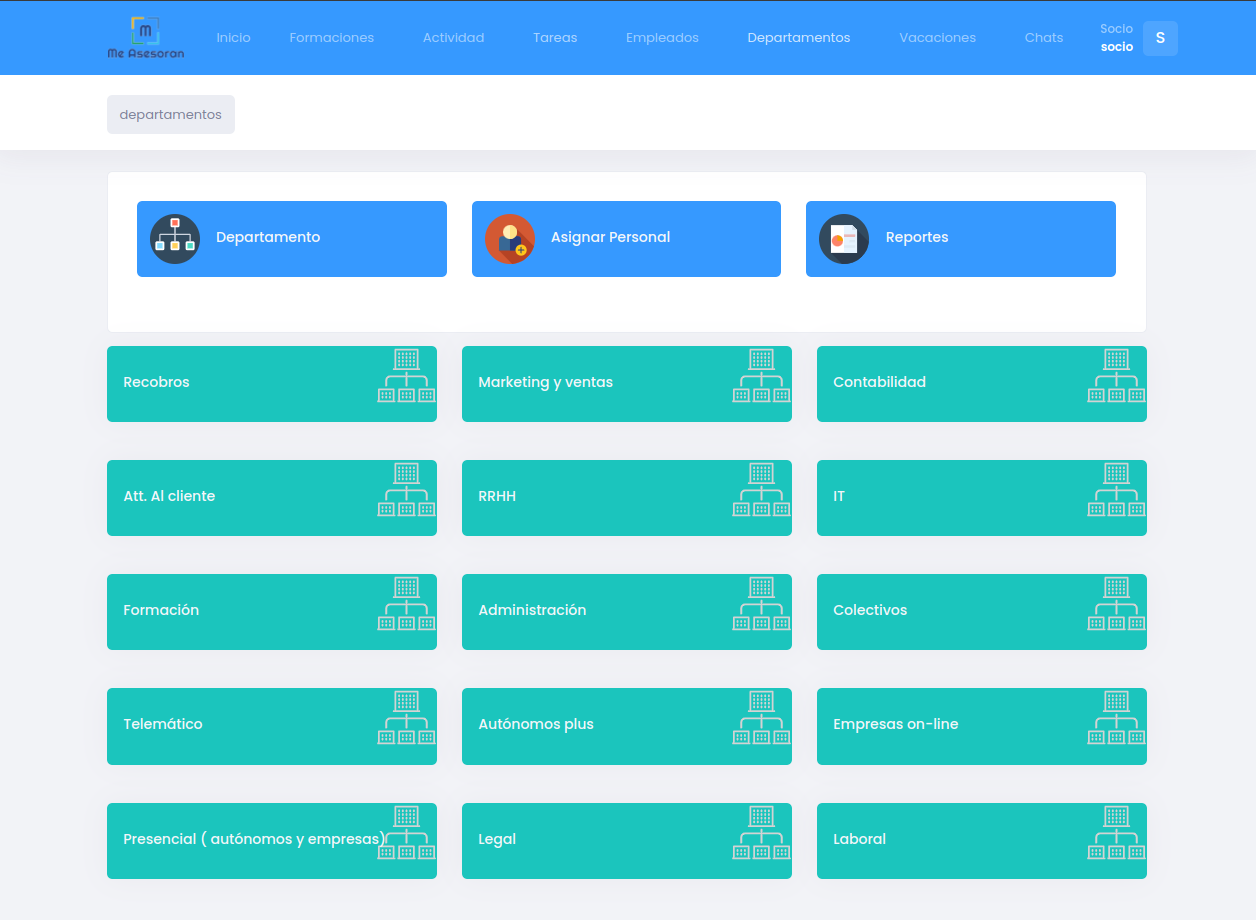1256x920 pixels.
Task: Click the departamentos breadcrumb button
Action: [x=171, y=115]
